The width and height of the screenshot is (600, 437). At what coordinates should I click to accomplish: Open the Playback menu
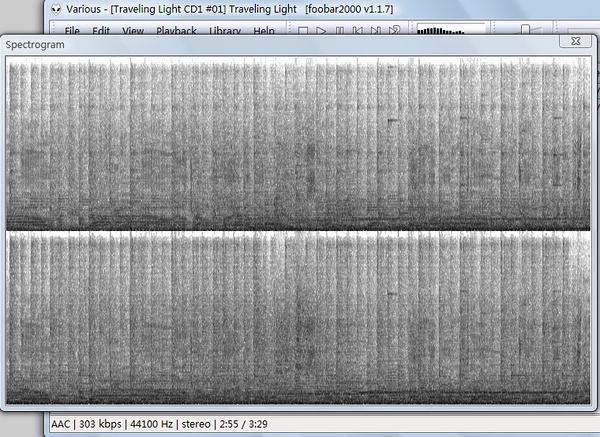pyautogui.click(x=176, y=31)
